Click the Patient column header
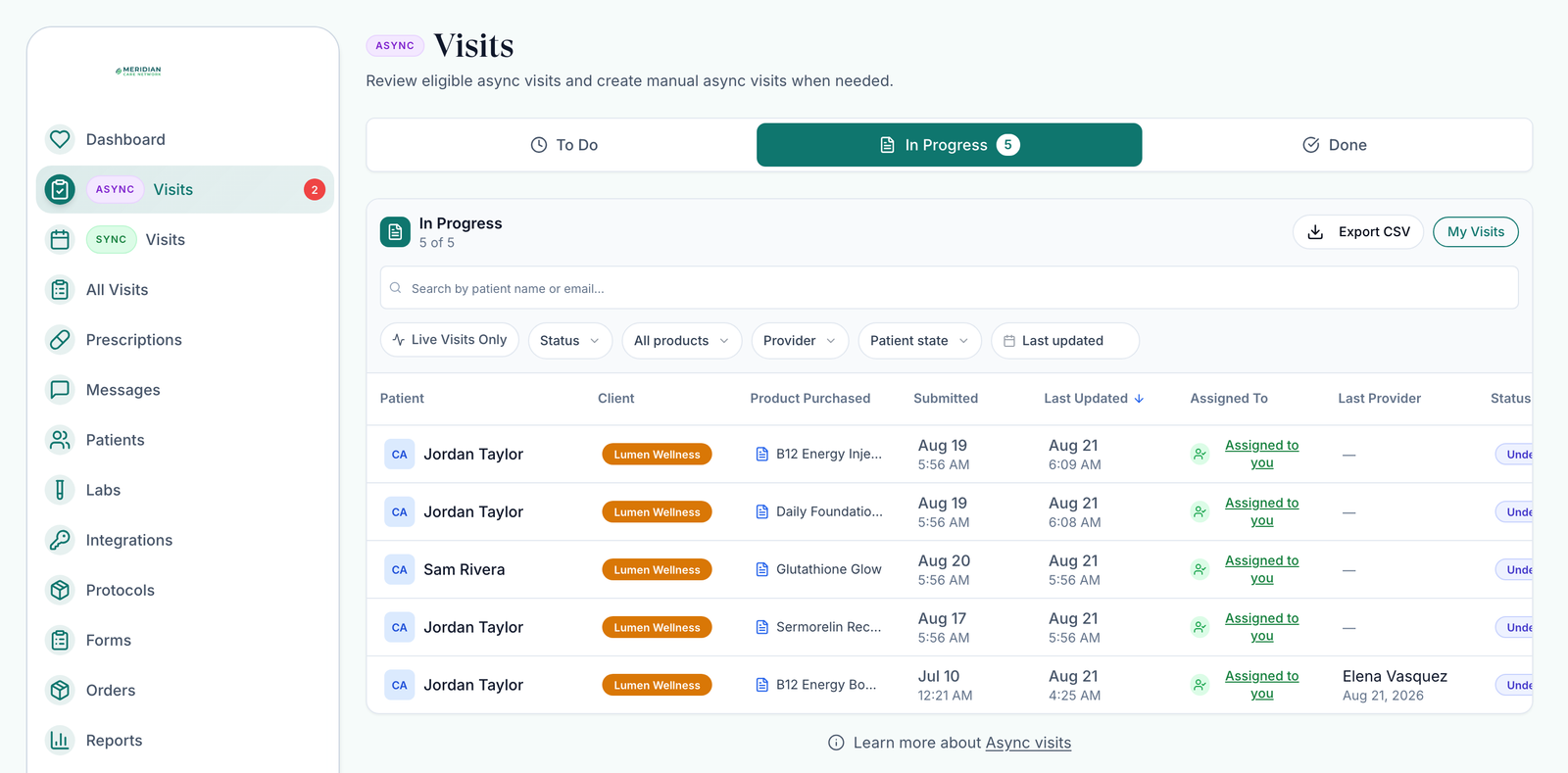Screen dimensions: 1568x773 pos(402,399)
